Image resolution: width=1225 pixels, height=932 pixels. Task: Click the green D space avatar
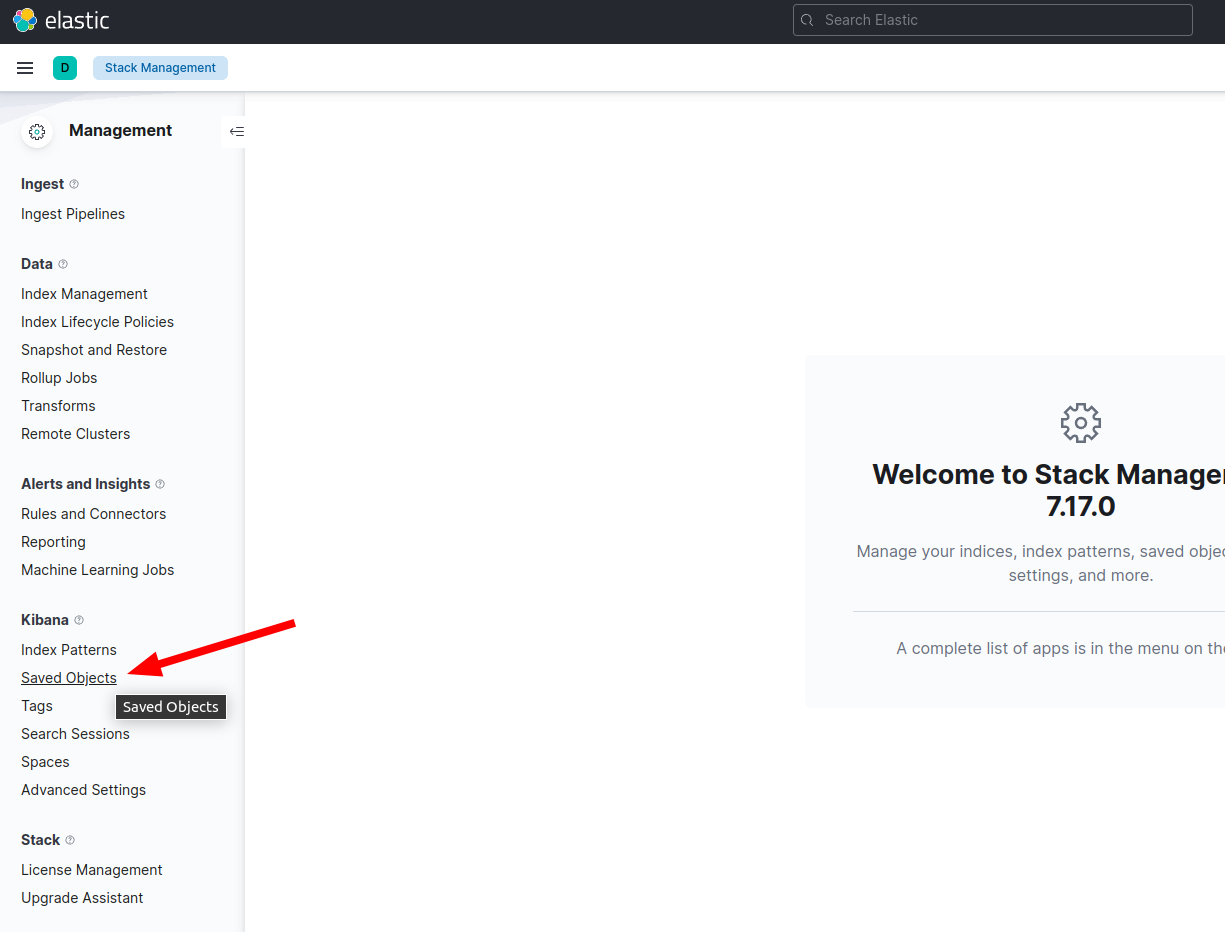(x=65, y=68)
